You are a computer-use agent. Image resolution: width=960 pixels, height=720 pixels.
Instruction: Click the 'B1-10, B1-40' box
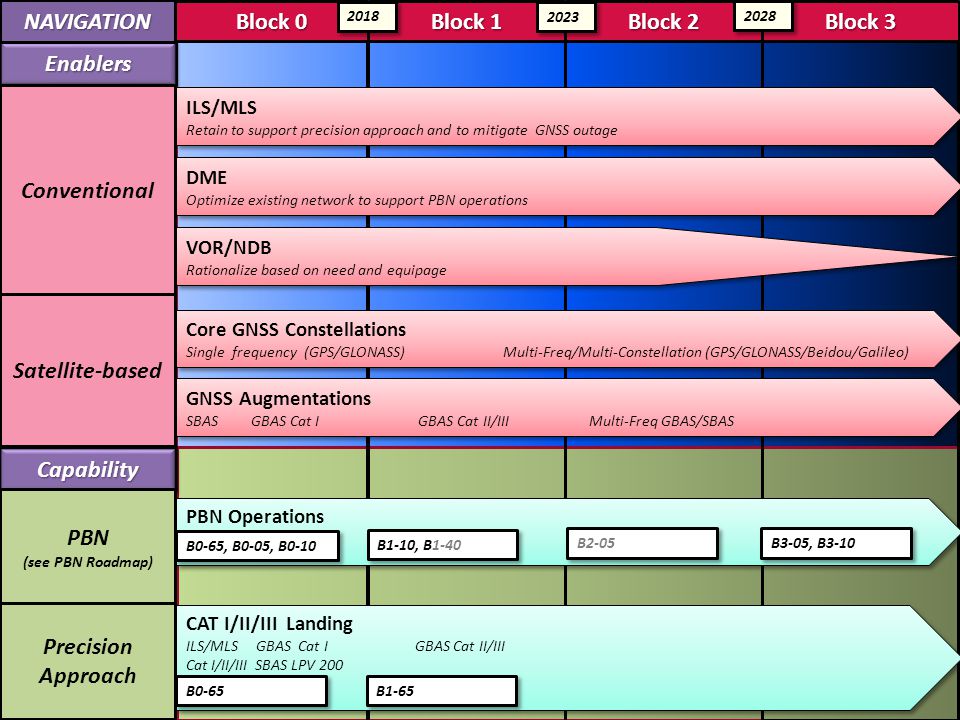click(443, 545)
